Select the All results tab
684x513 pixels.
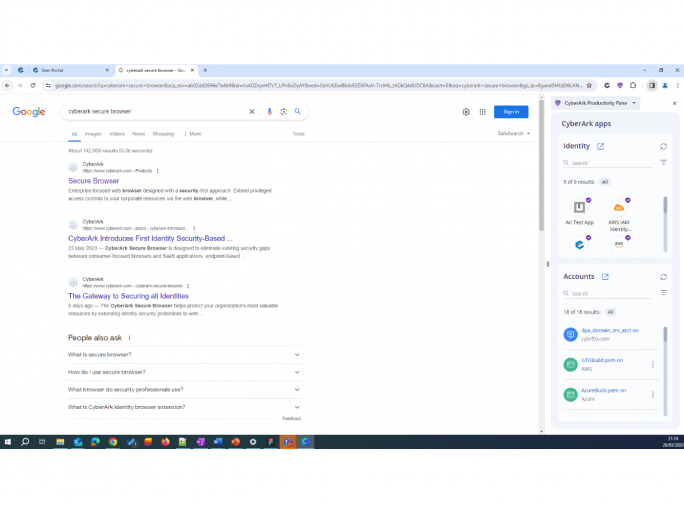pyautogui.click(x=74, y=134)
